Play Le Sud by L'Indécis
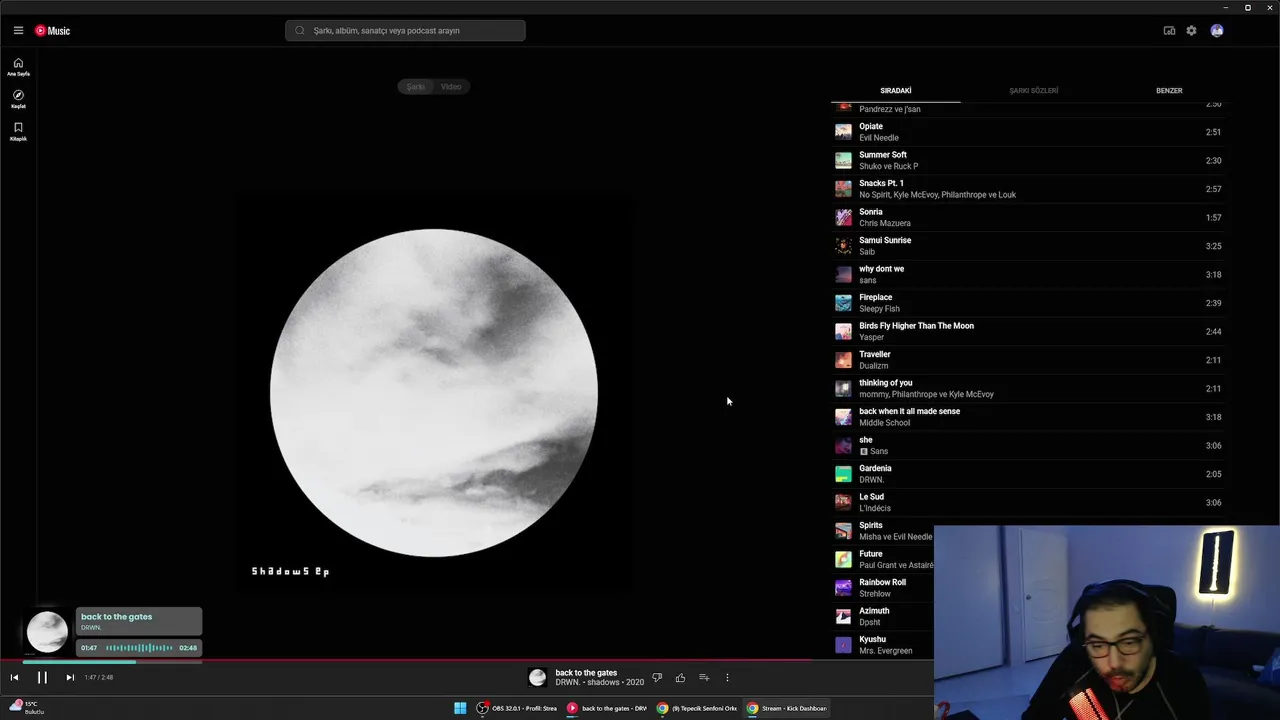1280x720 pixels. tap(1030, 502)
